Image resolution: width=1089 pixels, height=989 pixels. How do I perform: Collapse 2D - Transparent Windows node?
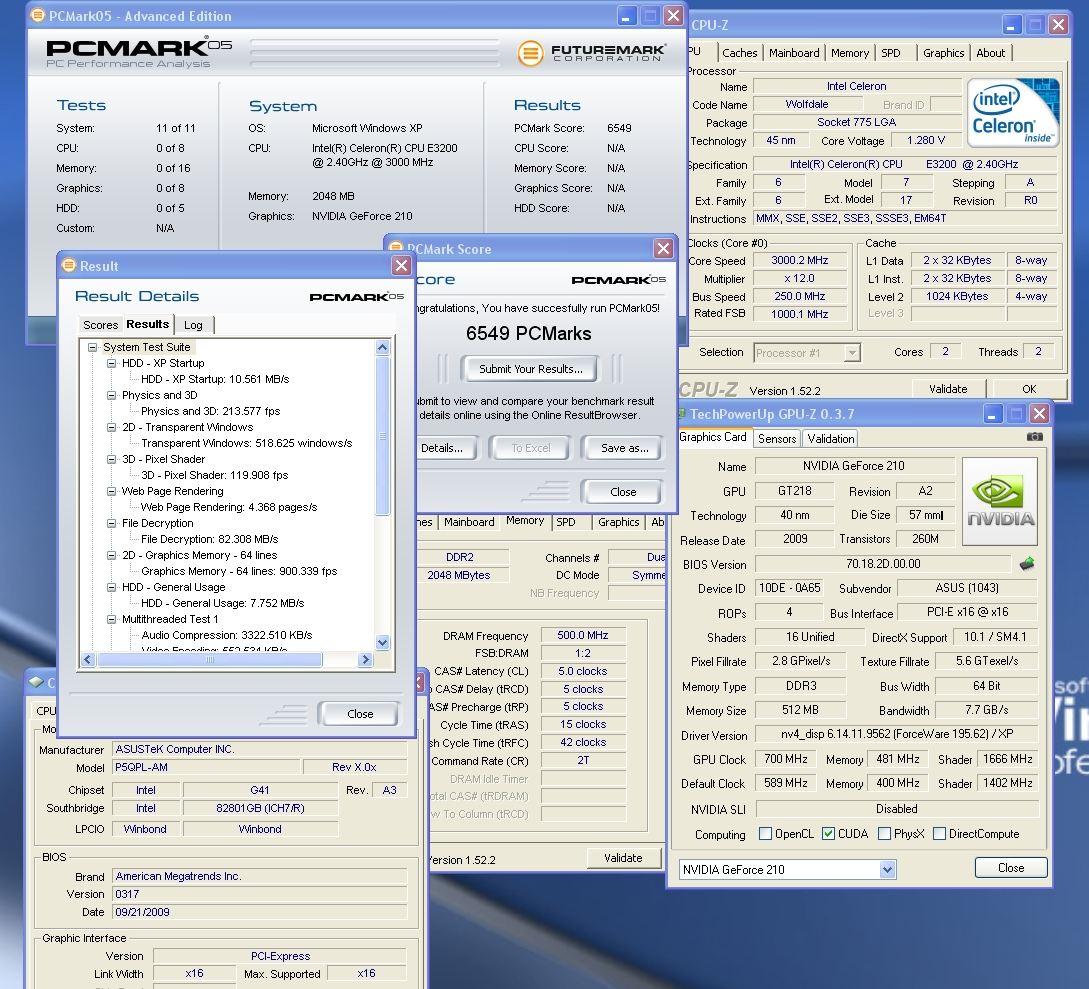coord(111,426)
